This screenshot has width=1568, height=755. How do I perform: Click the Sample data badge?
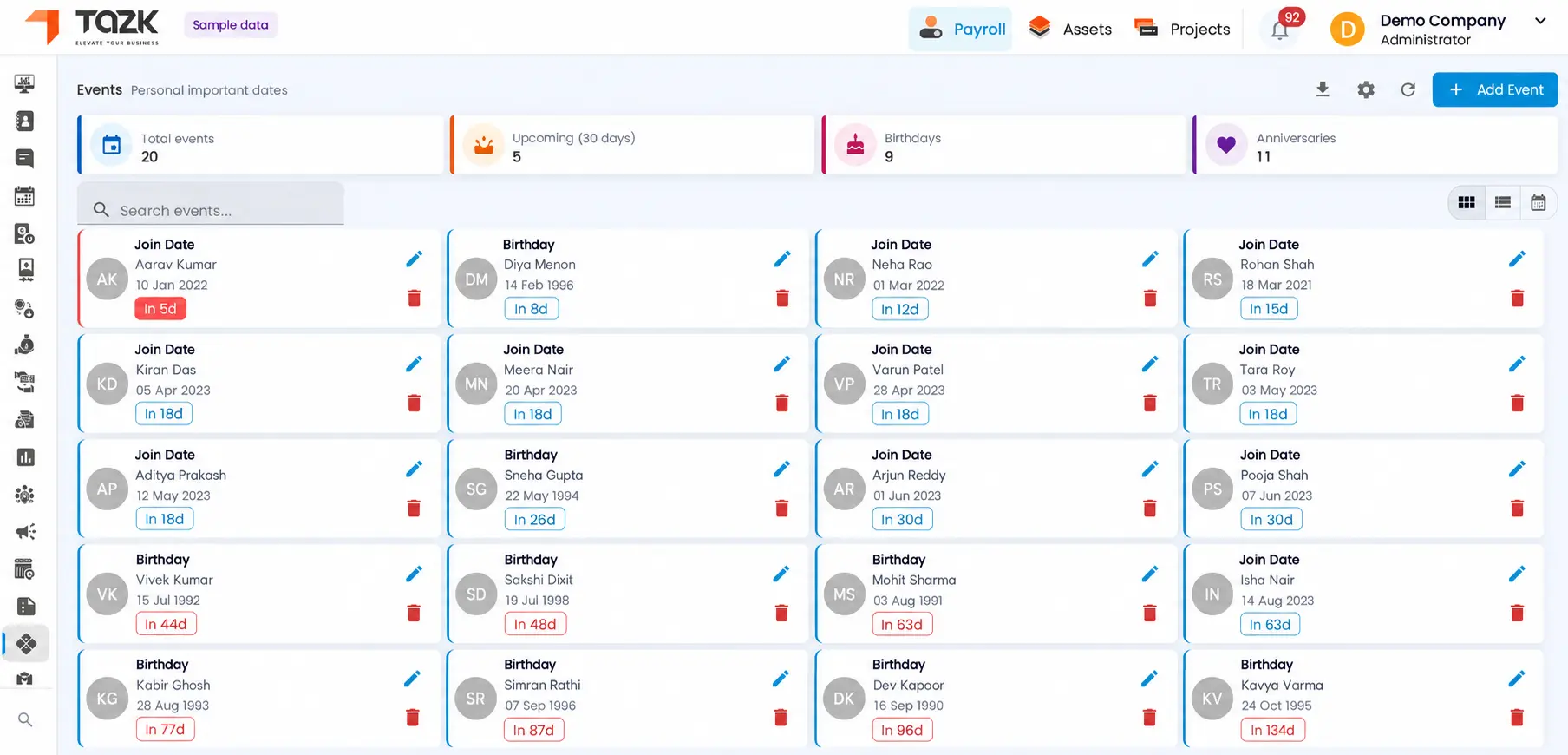point(231,25)
